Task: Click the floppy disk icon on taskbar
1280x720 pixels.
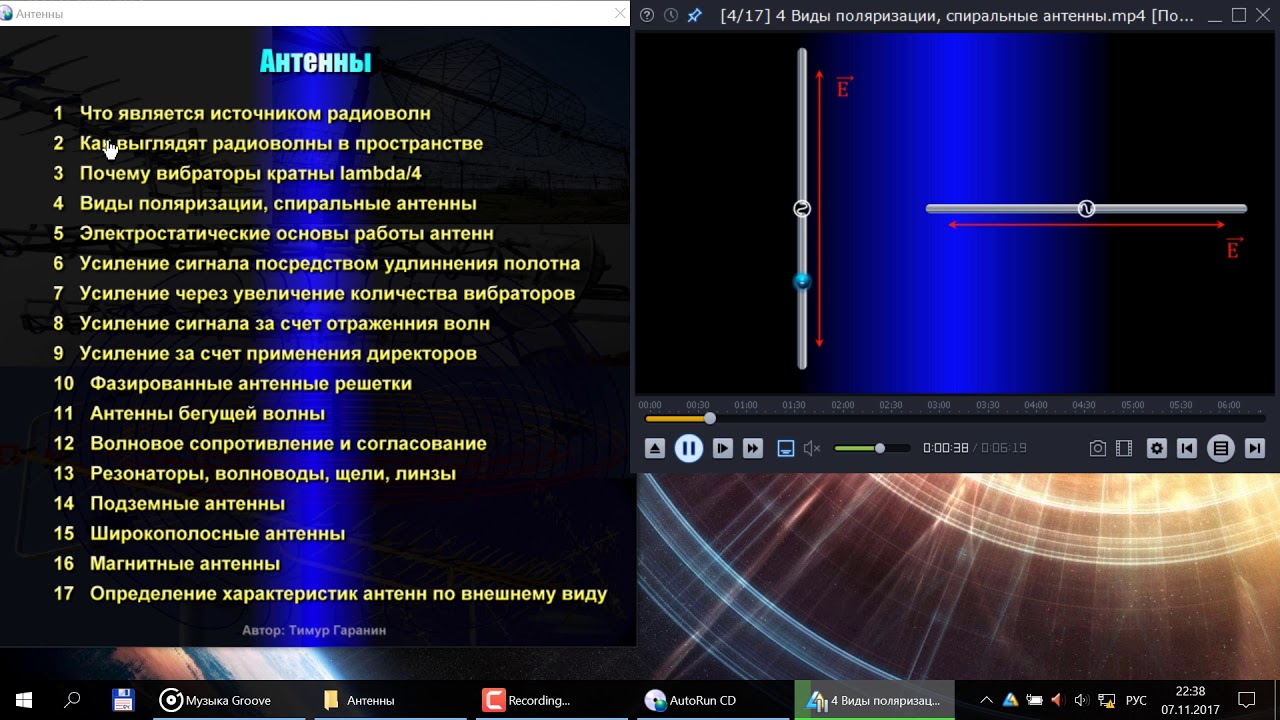Action: point(123,700)
